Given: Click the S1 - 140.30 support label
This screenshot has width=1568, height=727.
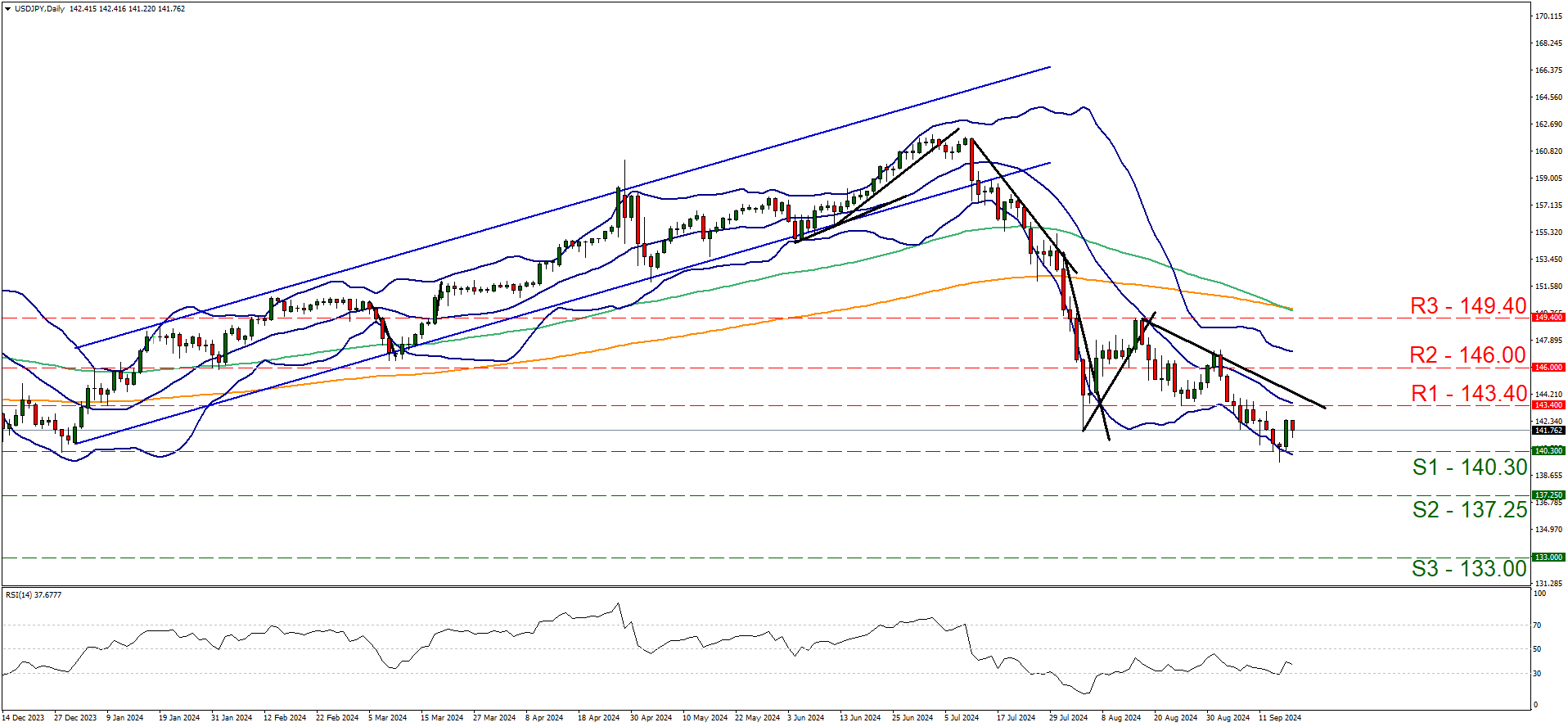Looking at the screenshot, I should (1470, 467).
